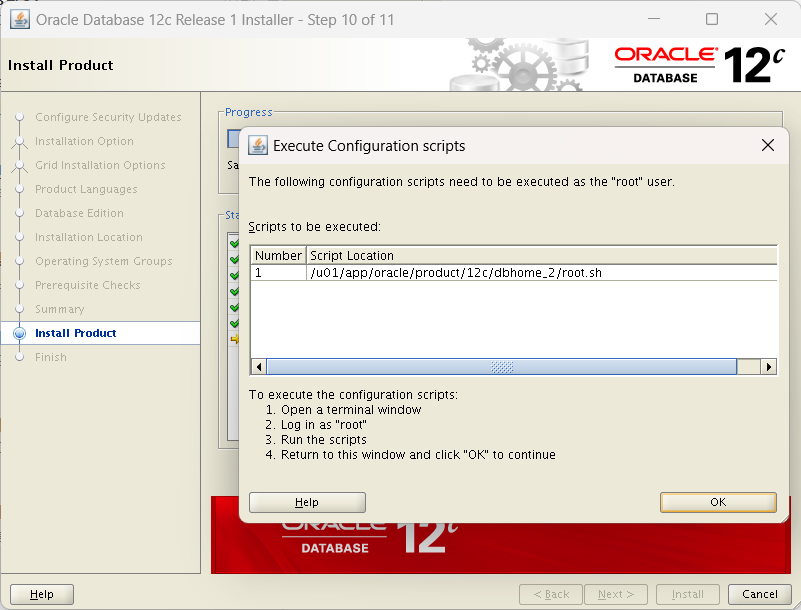Click the "Run the scripts" instruction

[323, 439]
